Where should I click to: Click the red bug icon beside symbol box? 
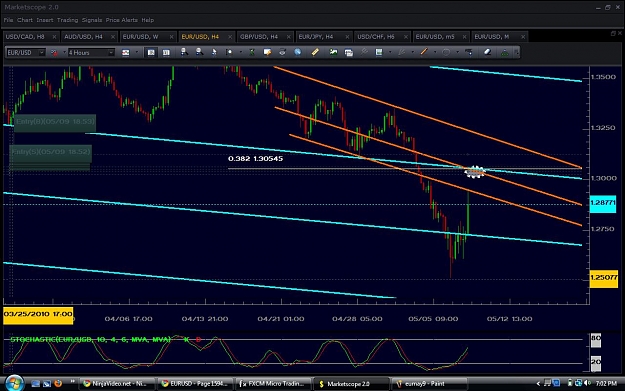click(x=55, y=53)
